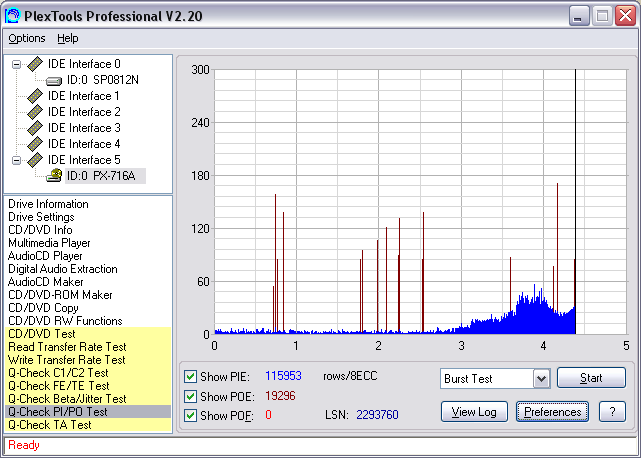
Task: Select IDE Interface 2 label
Action: (84, 112)
